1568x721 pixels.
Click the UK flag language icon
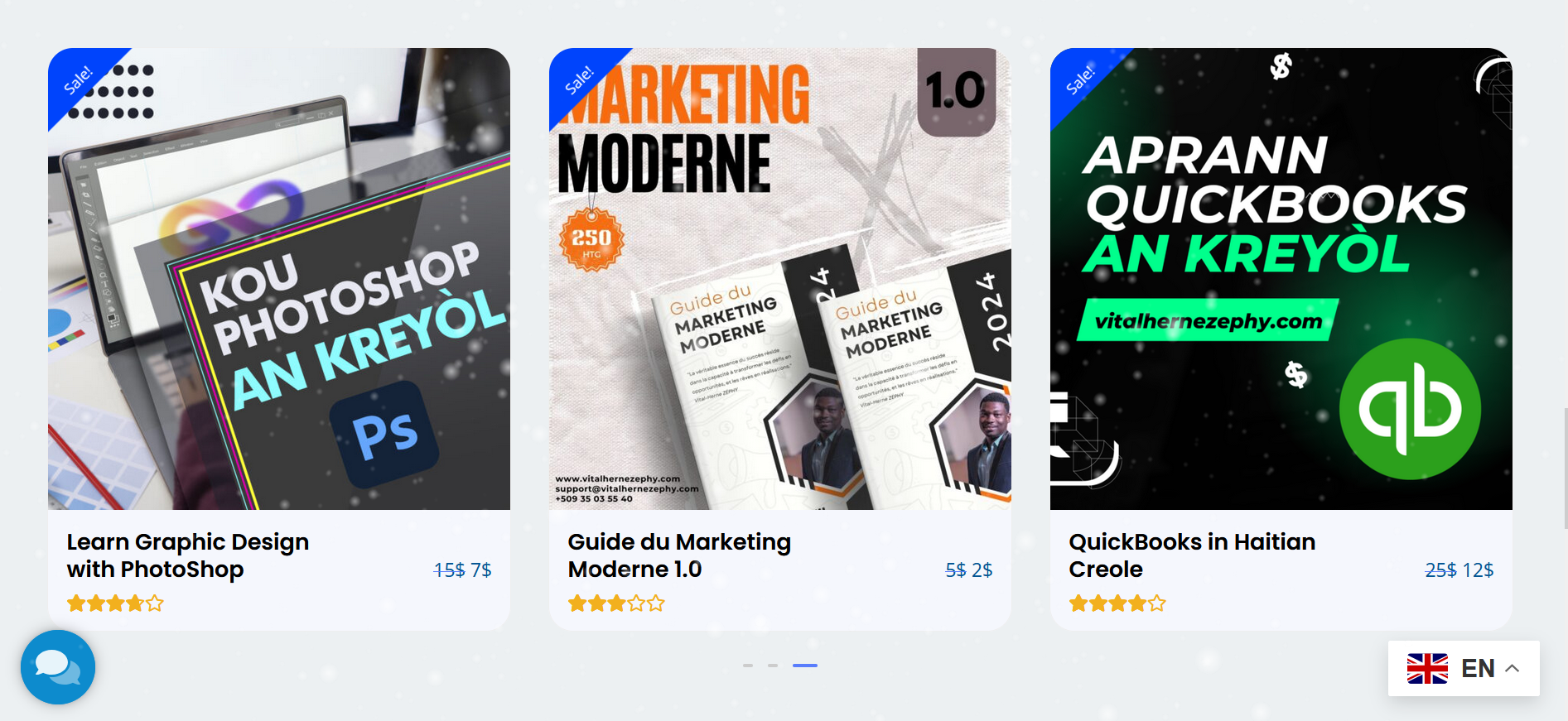[1427, 668]
